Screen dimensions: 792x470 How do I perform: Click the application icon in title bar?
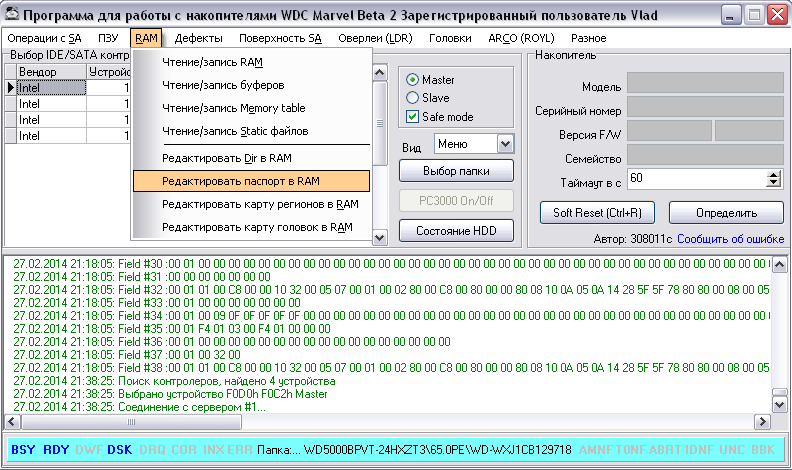click(x=12, y=14)
